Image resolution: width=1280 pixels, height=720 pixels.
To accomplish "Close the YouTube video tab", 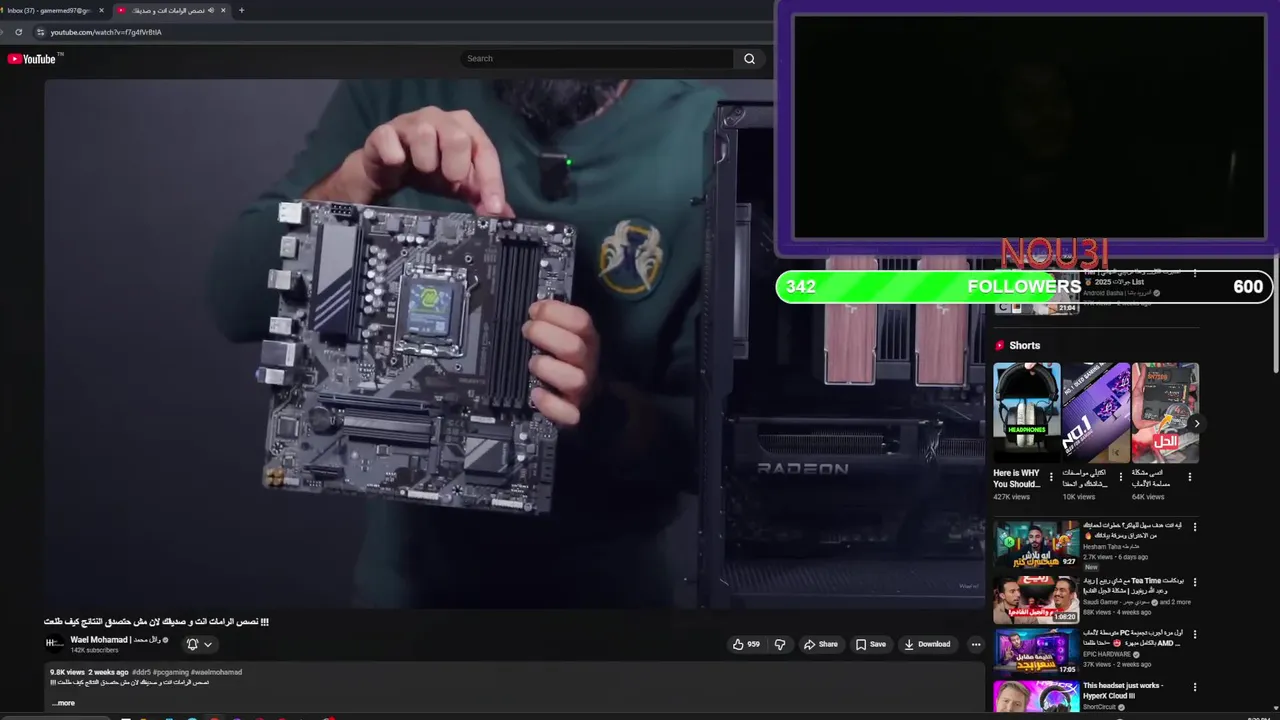I will click(223, 10).
